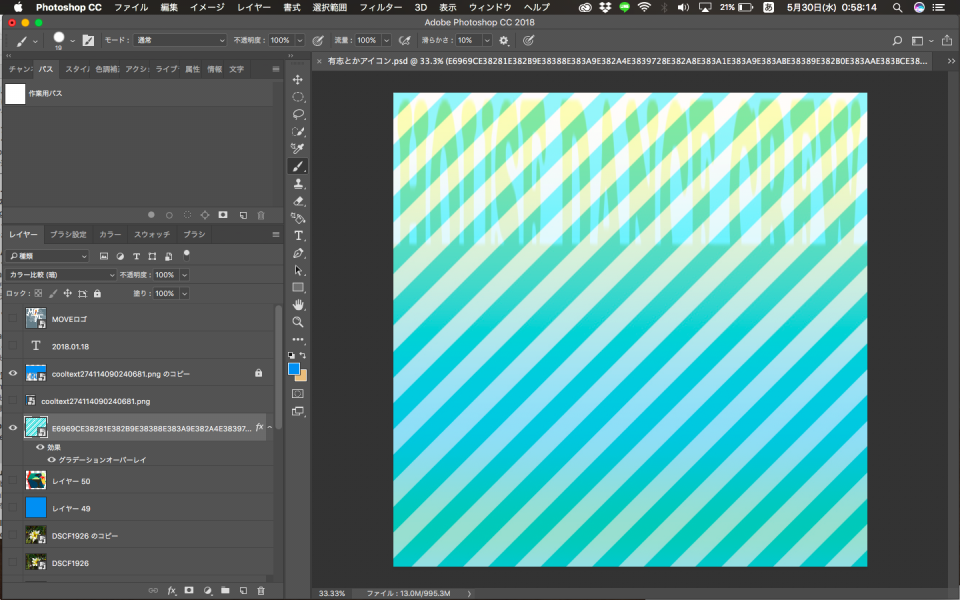Hide the cooltext274114090240681.png のコピー layer

[13, 373]
